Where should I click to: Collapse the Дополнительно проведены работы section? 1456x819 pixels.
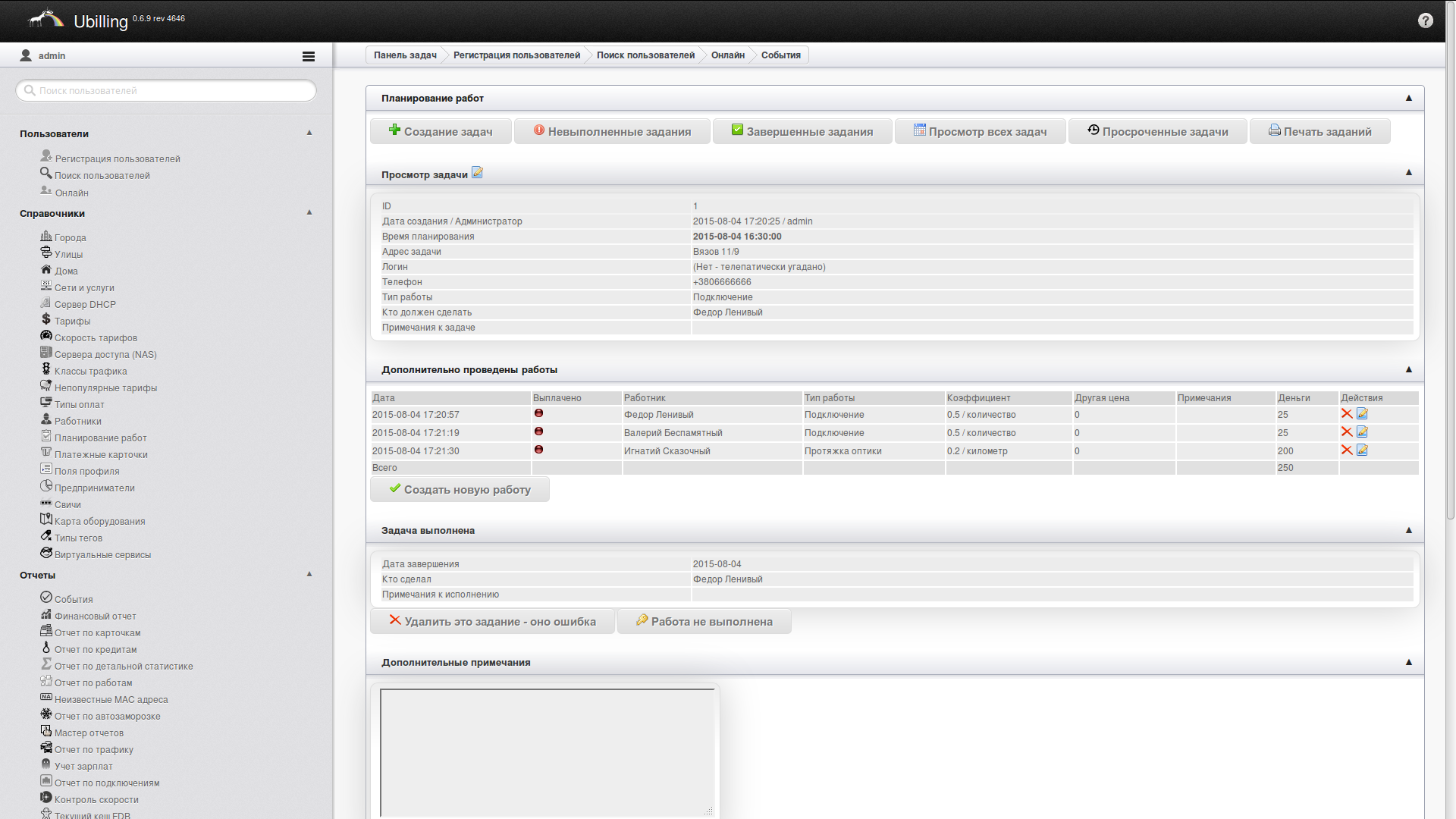pyautogui.click(x=1408, y=369)
